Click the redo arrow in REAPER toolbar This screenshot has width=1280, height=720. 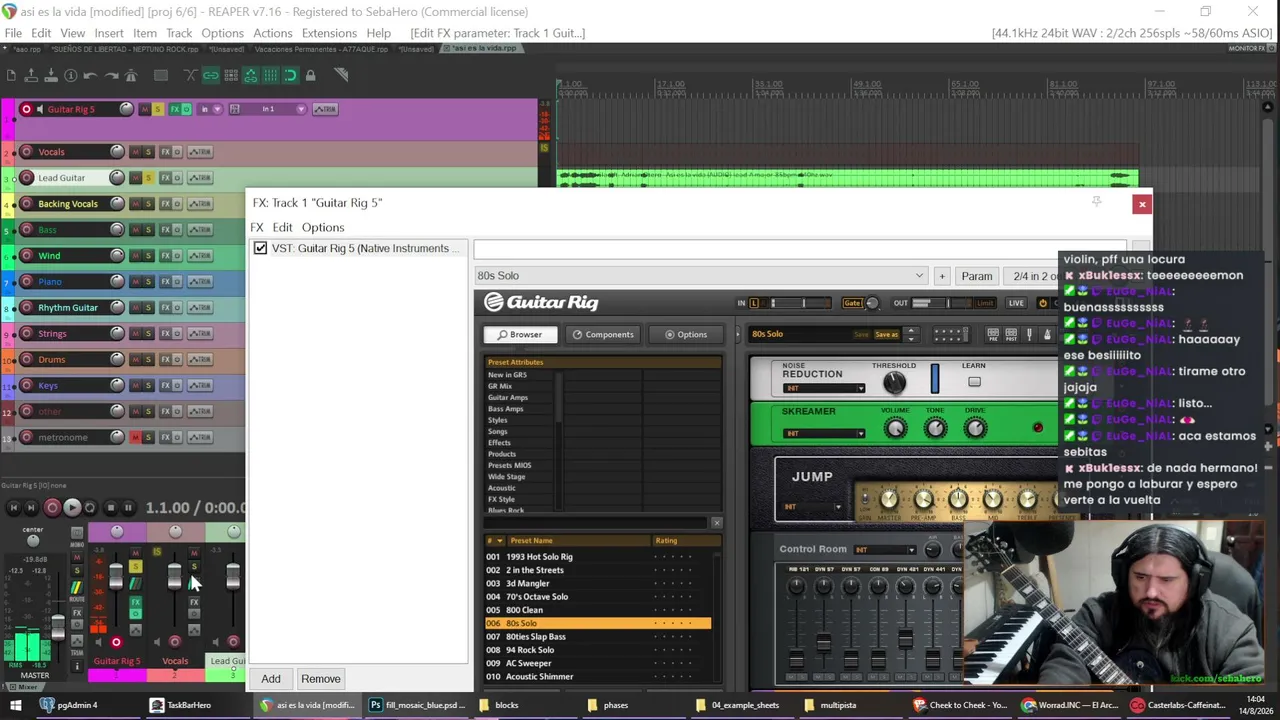pyautogui.click(x=111, y=75)
